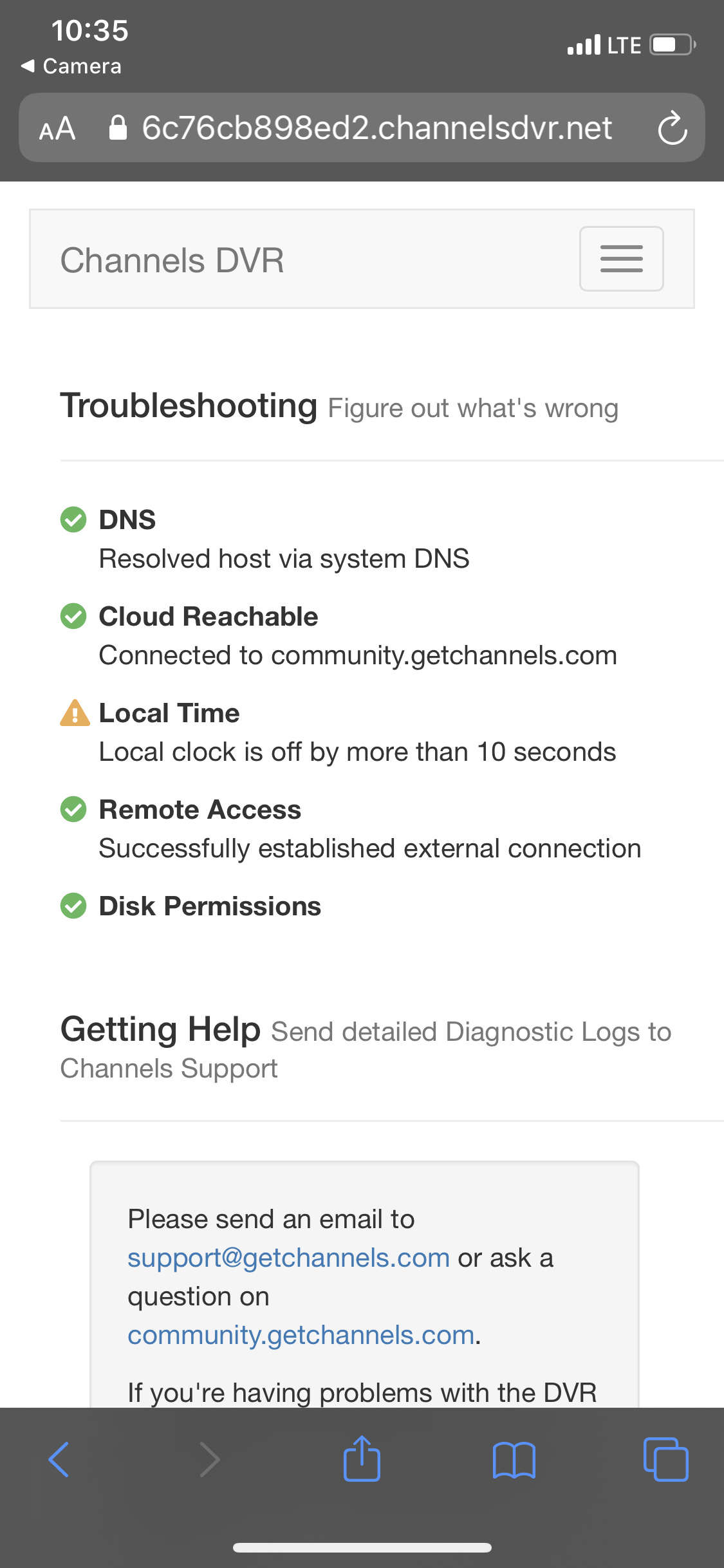Tap the Channels DVR brand title
The width and height of the screenshot is (724, 1568).
(x=172, y=261)
